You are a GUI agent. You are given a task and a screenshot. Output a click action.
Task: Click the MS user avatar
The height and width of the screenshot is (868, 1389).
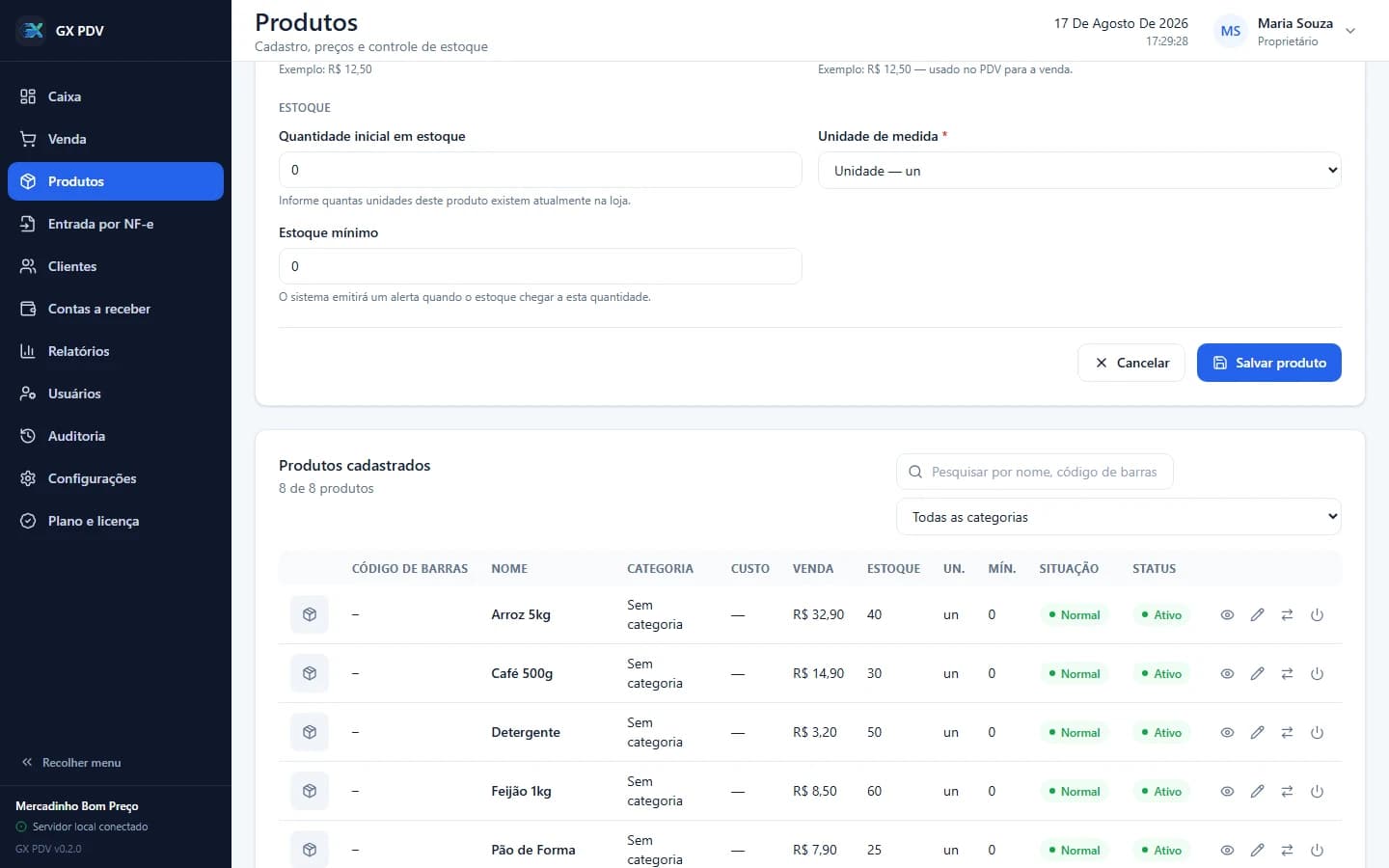point(1231,31)
